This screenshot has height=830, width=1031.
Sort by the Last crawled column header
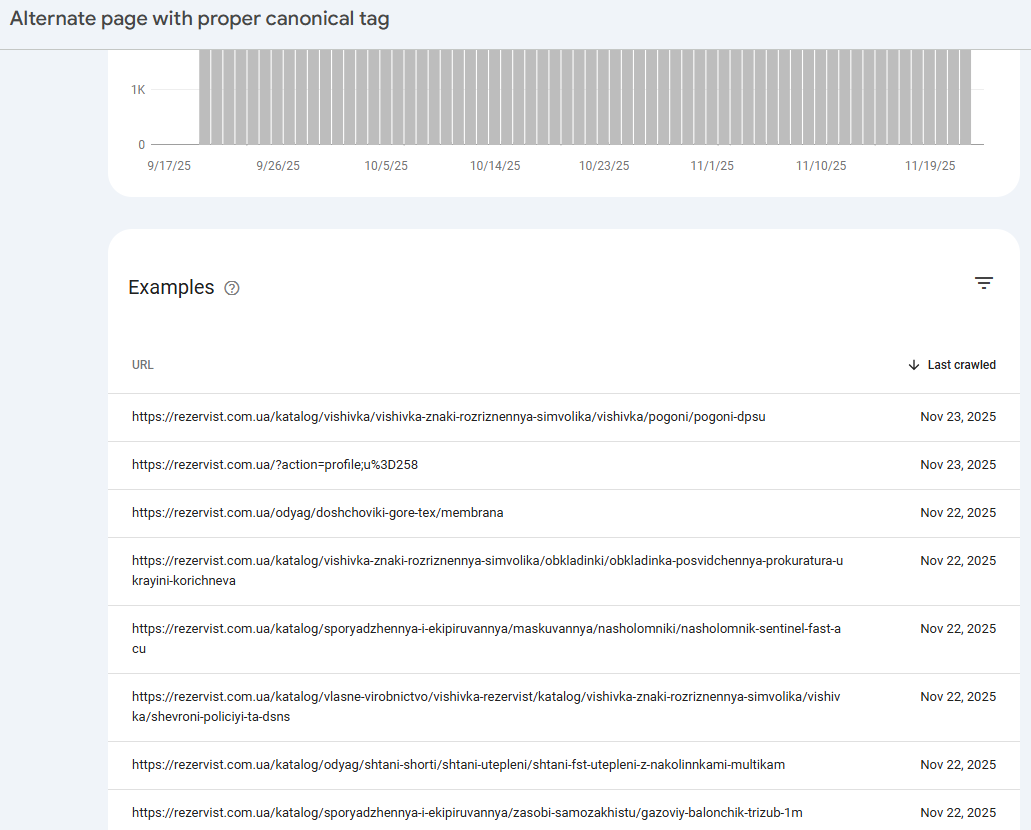point(961,365)
